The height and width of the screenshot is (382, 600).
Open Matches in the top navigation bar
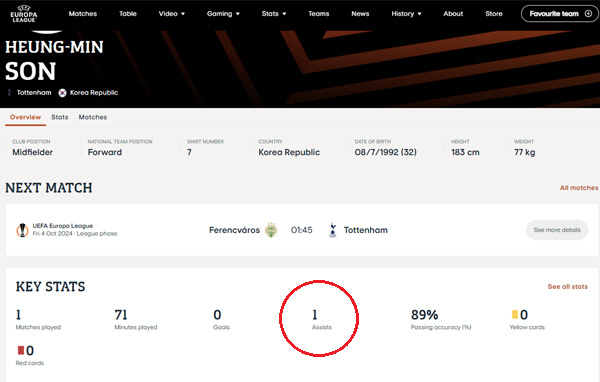pos(83,14)
